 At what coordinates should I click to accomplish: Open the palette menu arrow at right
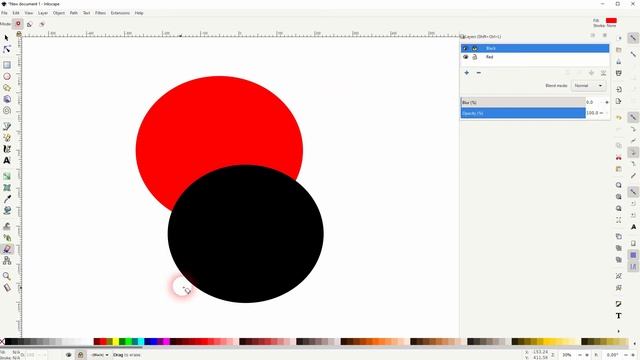point(635,344)
